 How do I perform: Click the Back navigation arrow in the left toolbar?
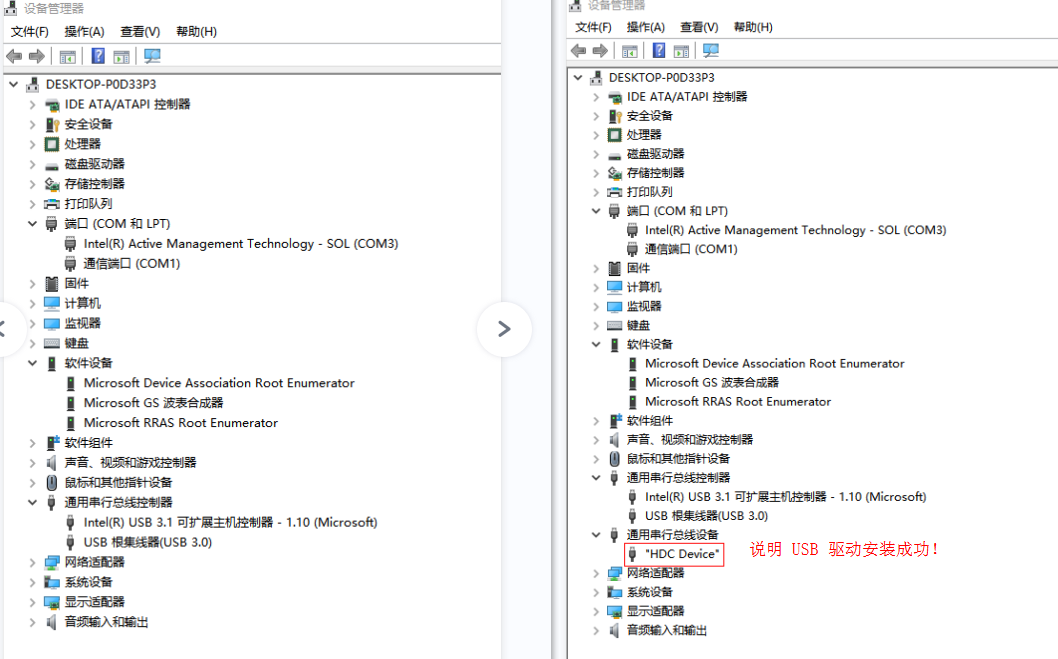click(x=13, y=56)
